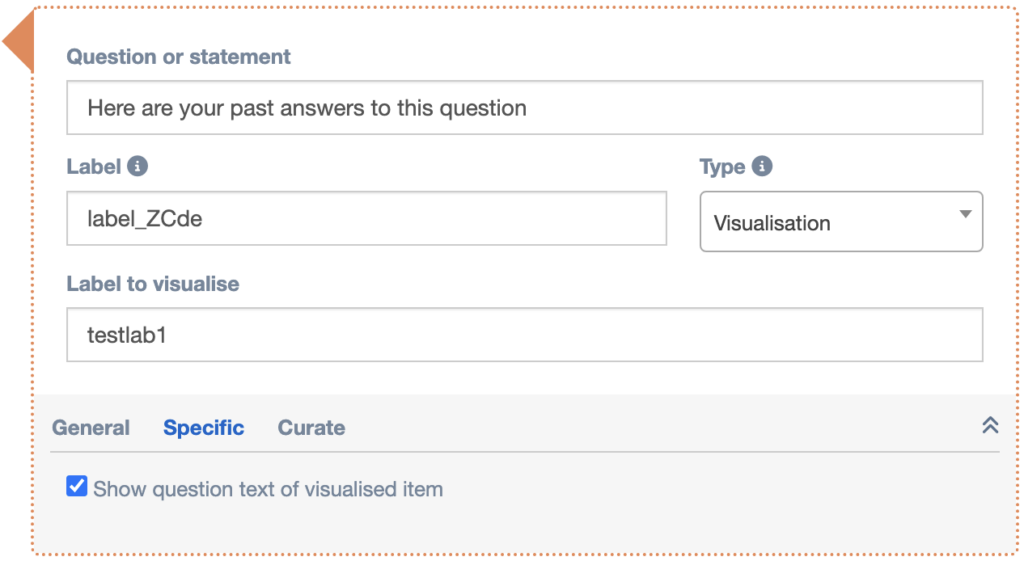The height and width of the screenshot is (561, 1024).
Task: Open the Curate tab
Action: (311, 427)
